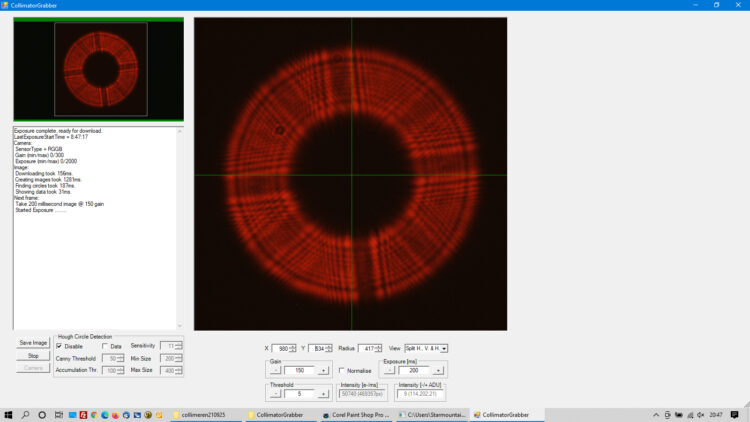
Task: Click the small collimation preview thumbnail
Action: point(99,69)
